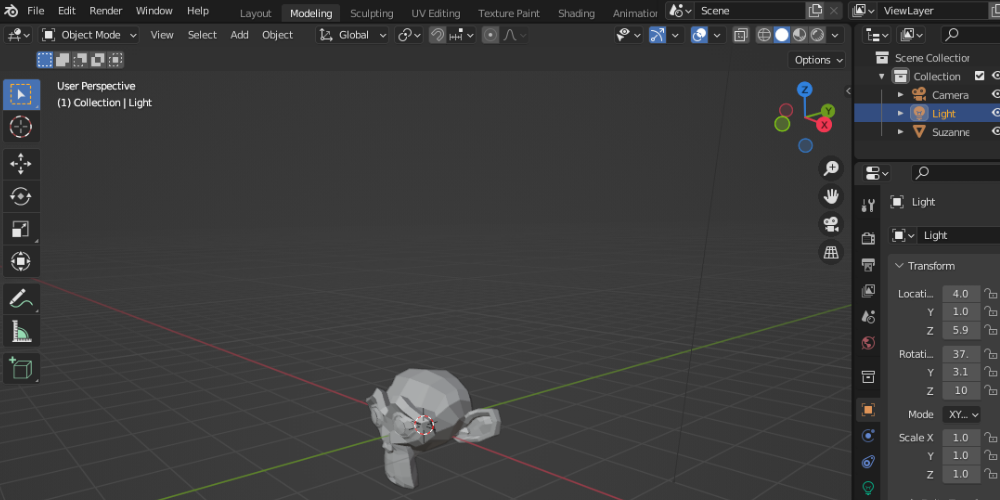This screenshot has height=500, width=1000.
Task: Switch to the UV Editing workspace tab
Action: tap(436, 13)
